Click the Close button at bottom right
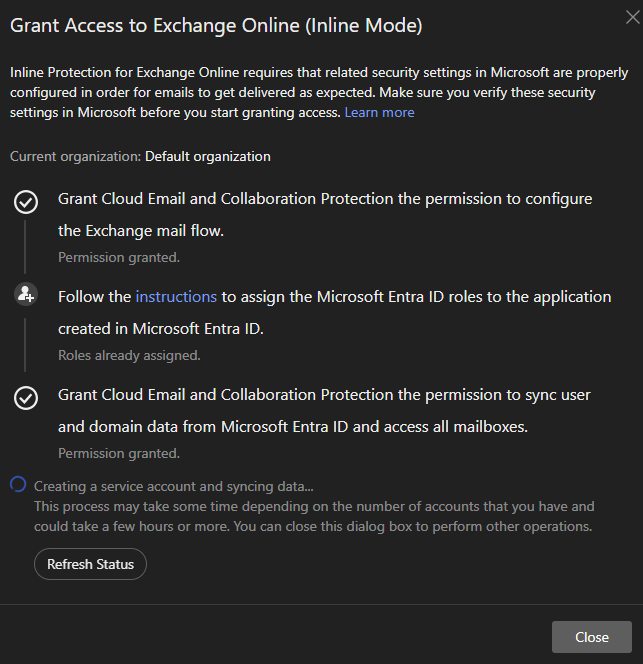The width and height of the screenshot is (643, 664). pyautogui.click(x=591, y=637)
